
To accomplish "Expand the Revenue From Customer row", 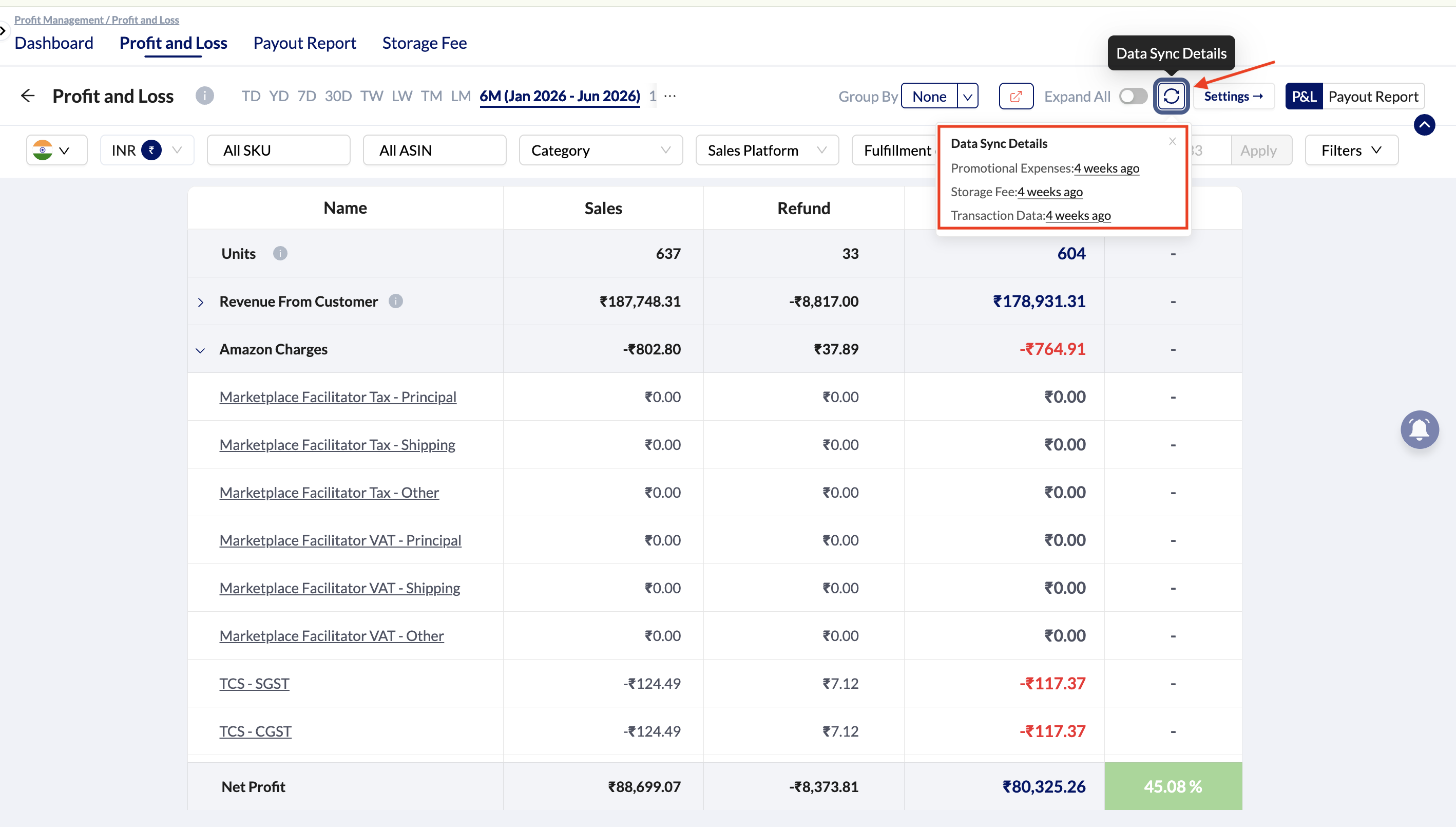I will point(200,302).
